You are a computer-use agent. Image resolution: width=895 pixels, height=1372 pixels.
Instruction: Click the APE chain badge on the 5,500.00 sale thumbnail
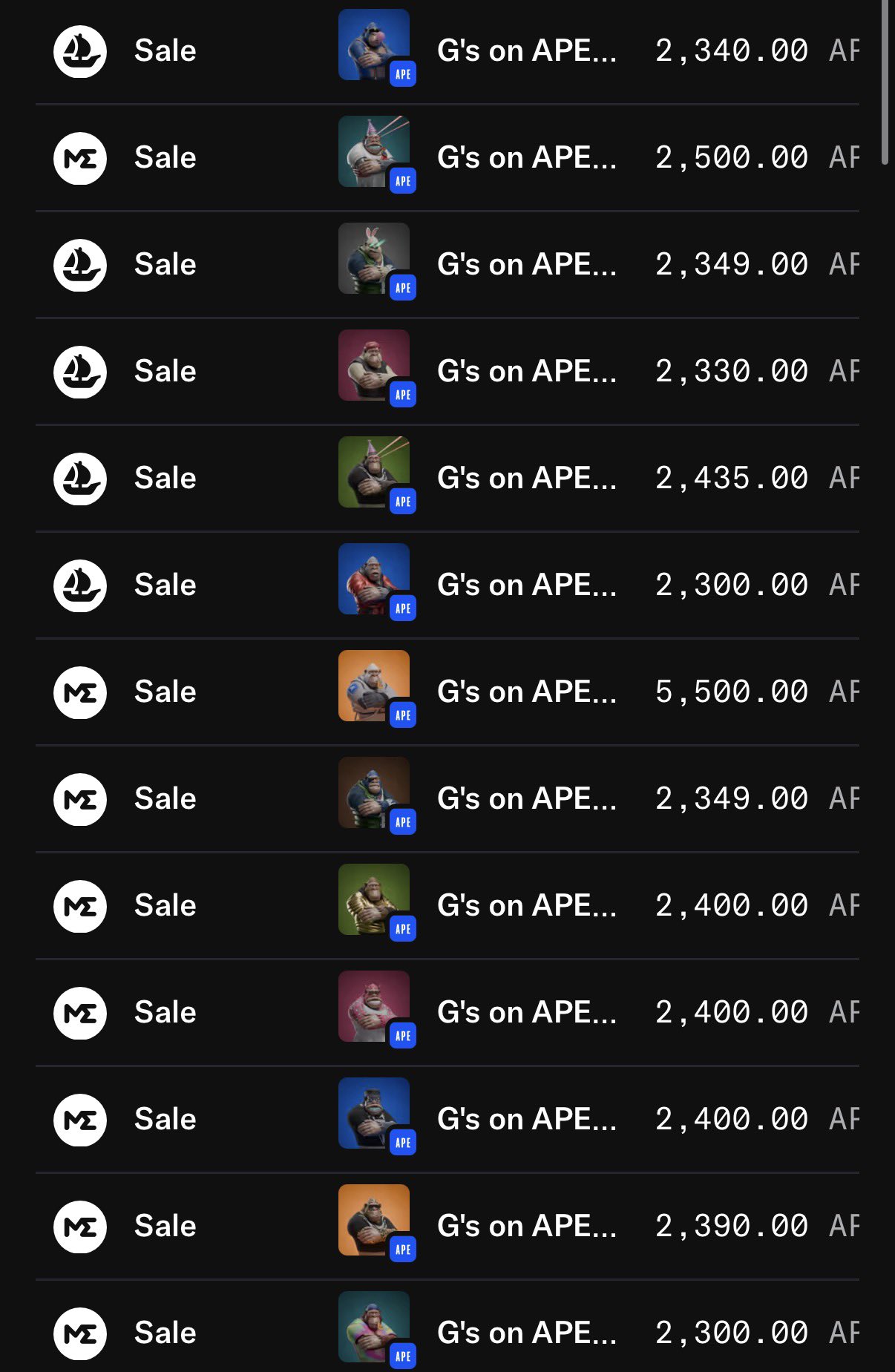403,715
